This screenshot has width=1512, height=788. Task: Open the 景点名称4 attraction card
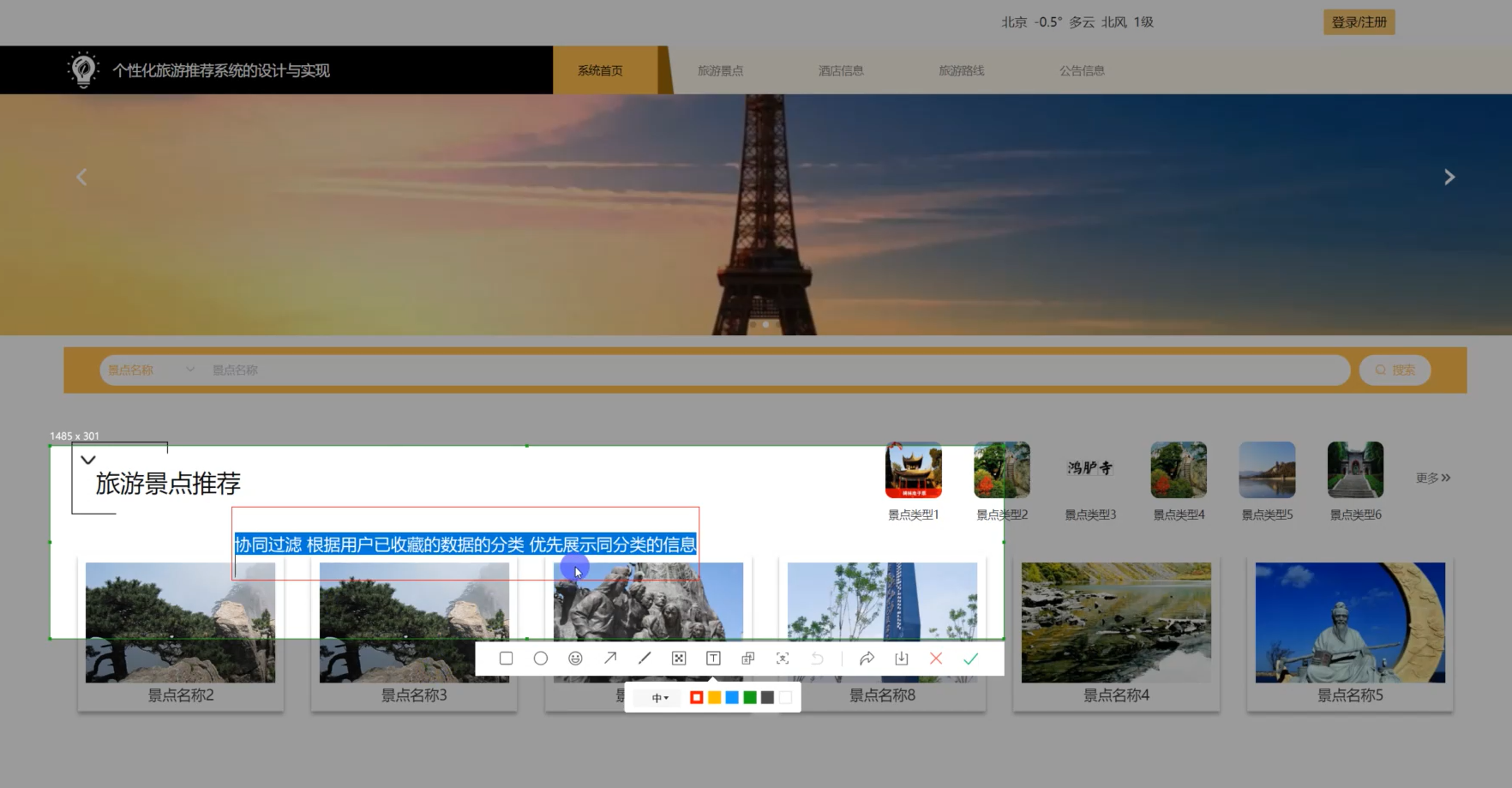(1116, 634)
